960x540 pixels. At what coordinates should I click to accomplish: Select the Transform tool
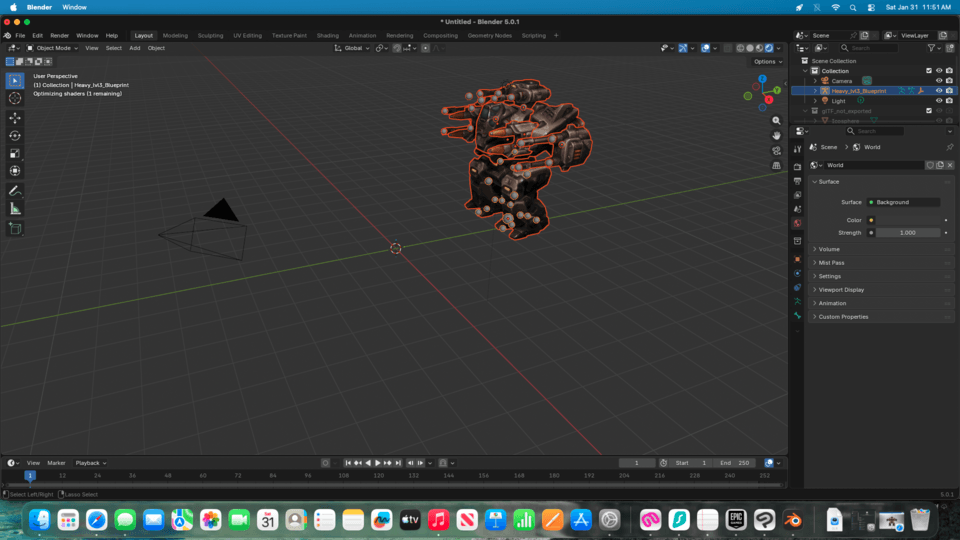(15, 171)
